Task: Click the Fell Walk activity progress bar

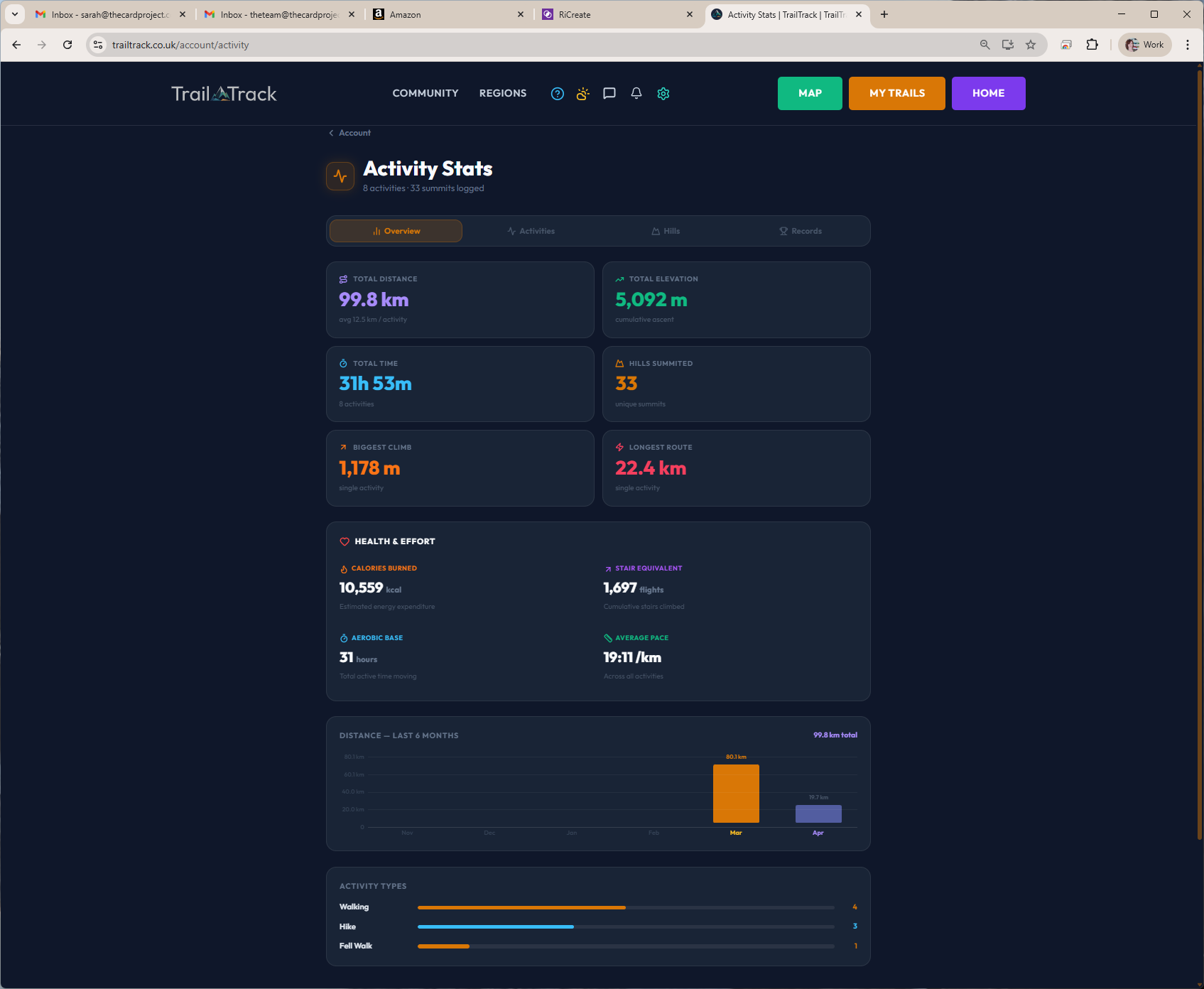Action: (626, 946)
